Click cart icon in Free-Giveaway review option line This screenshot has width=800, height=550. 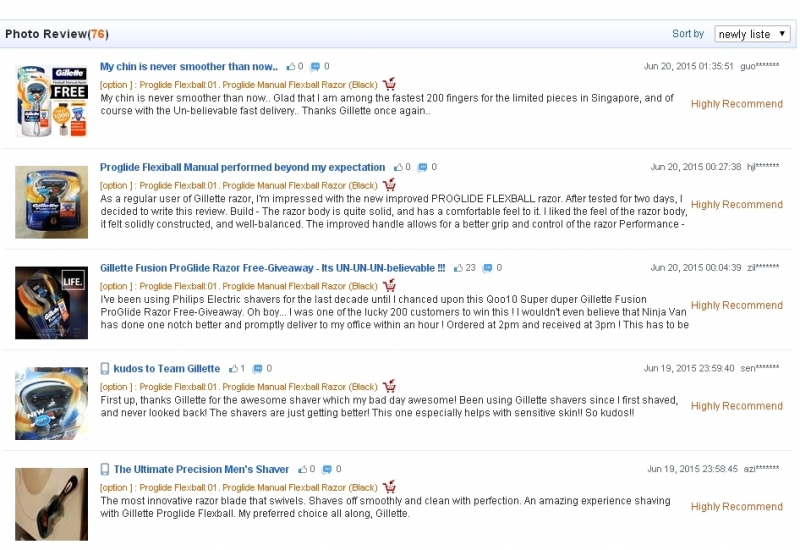click(389, 286)
